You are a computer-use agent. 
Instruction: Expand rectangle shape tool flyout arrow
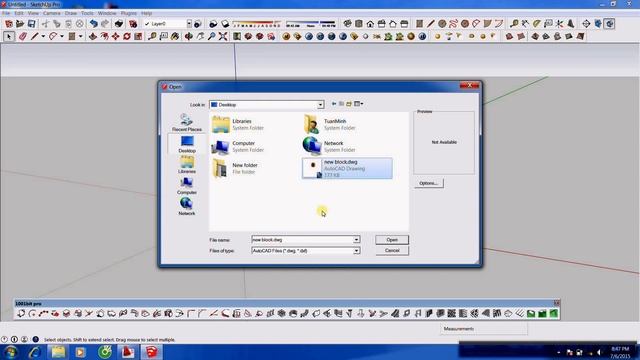[80, 36]
